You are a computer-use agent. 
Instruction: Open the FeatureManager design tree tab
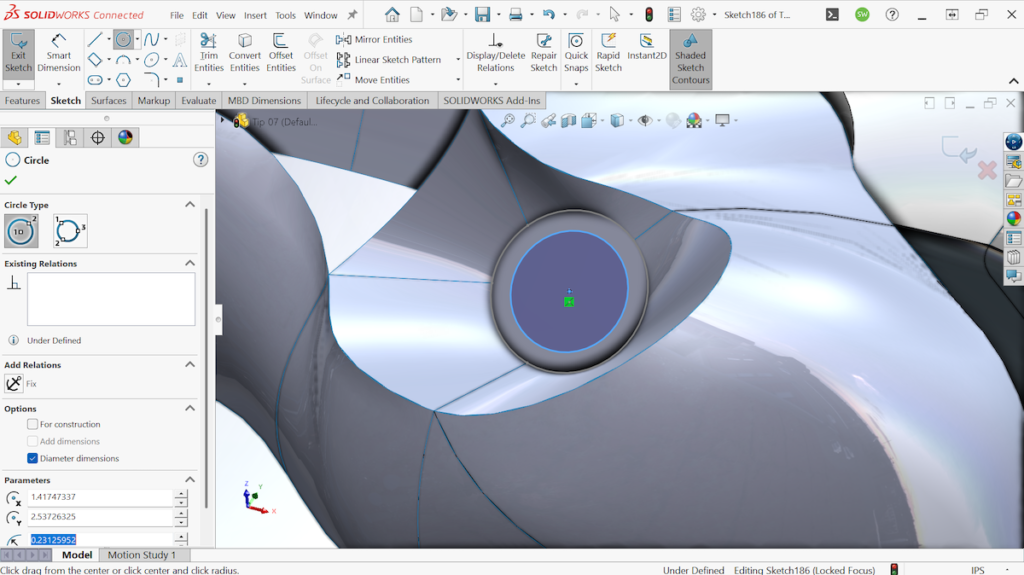(x=14, y=137)
